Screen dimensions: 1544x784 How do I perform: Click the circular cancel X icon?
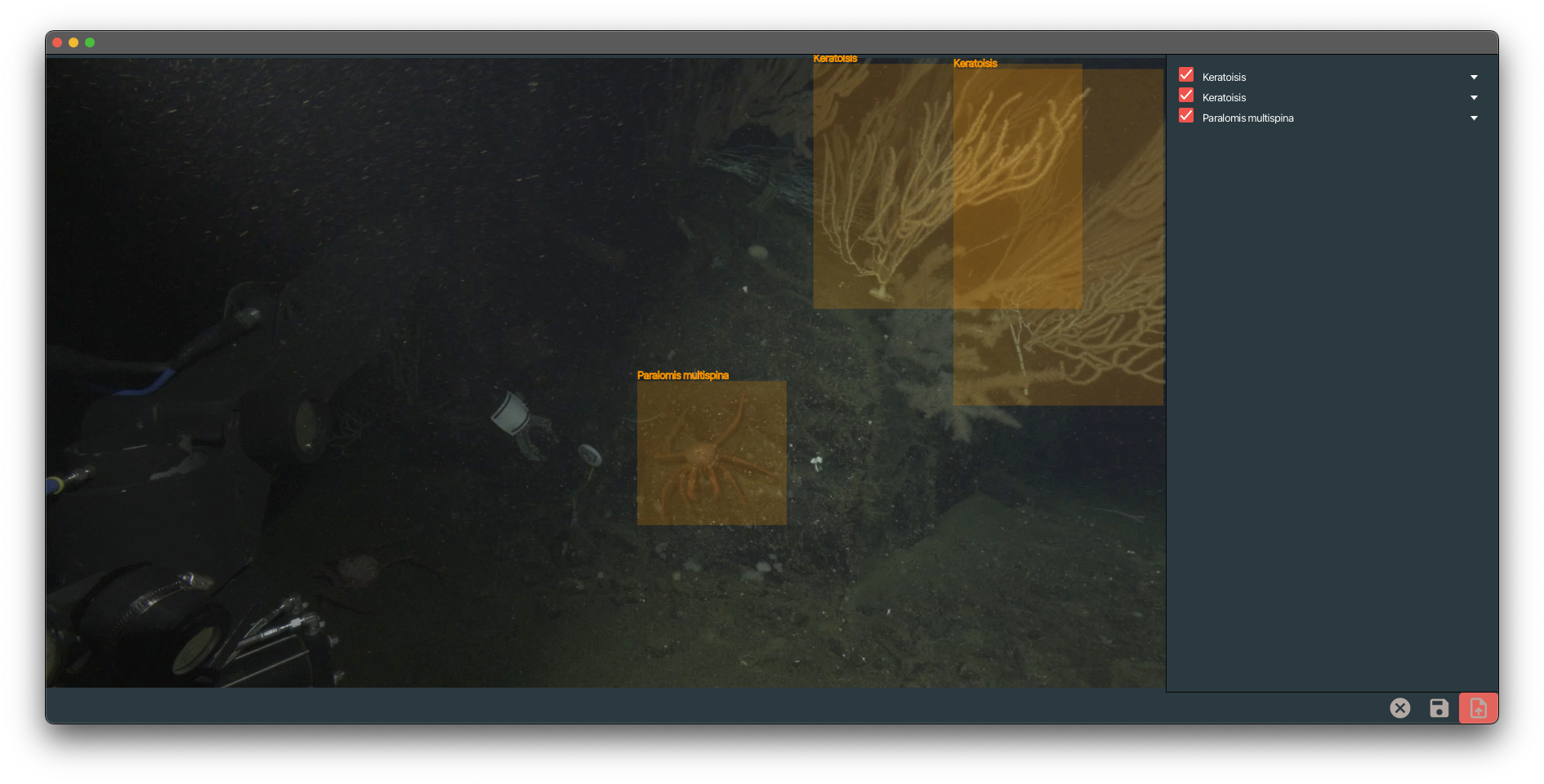click(x=1400, y=708)
